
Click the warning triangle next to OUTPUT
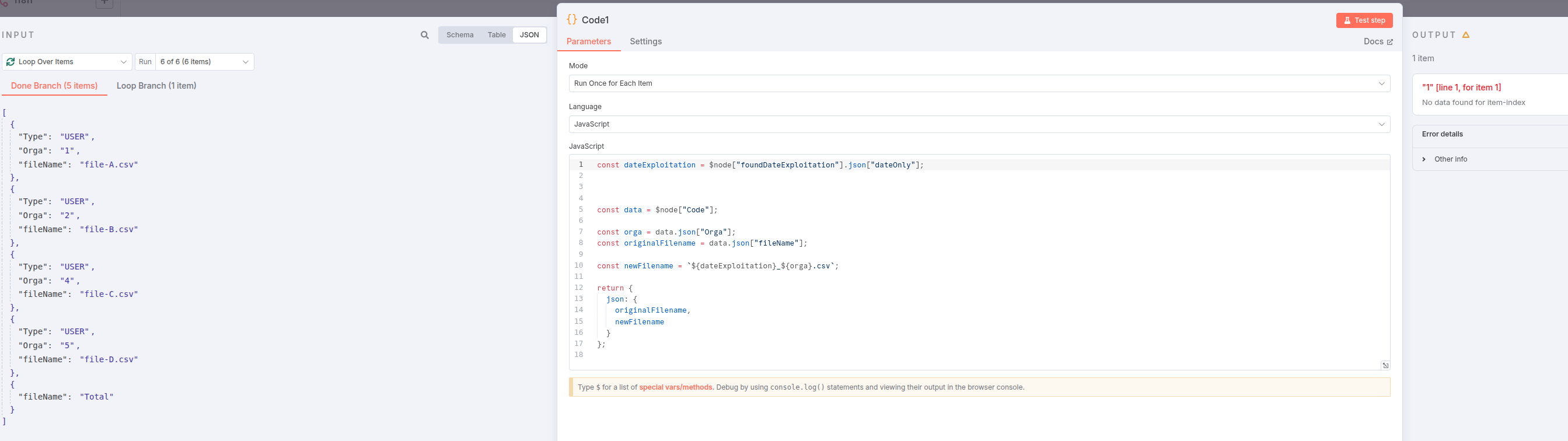coord(1466,35)
